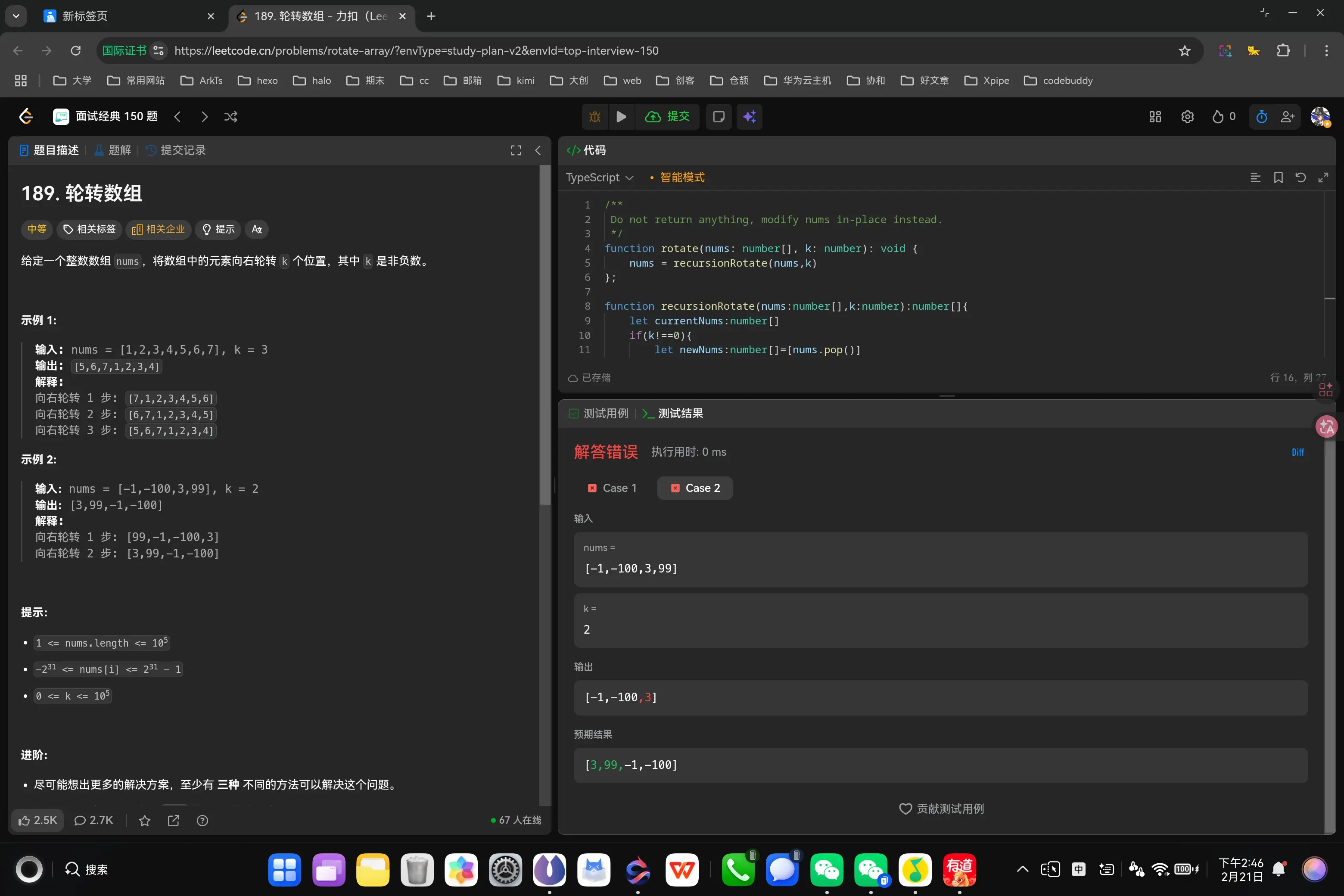Click the AI sparkle assistant icon
Viewport: 1344px width, 896px height.
[749, 117]
